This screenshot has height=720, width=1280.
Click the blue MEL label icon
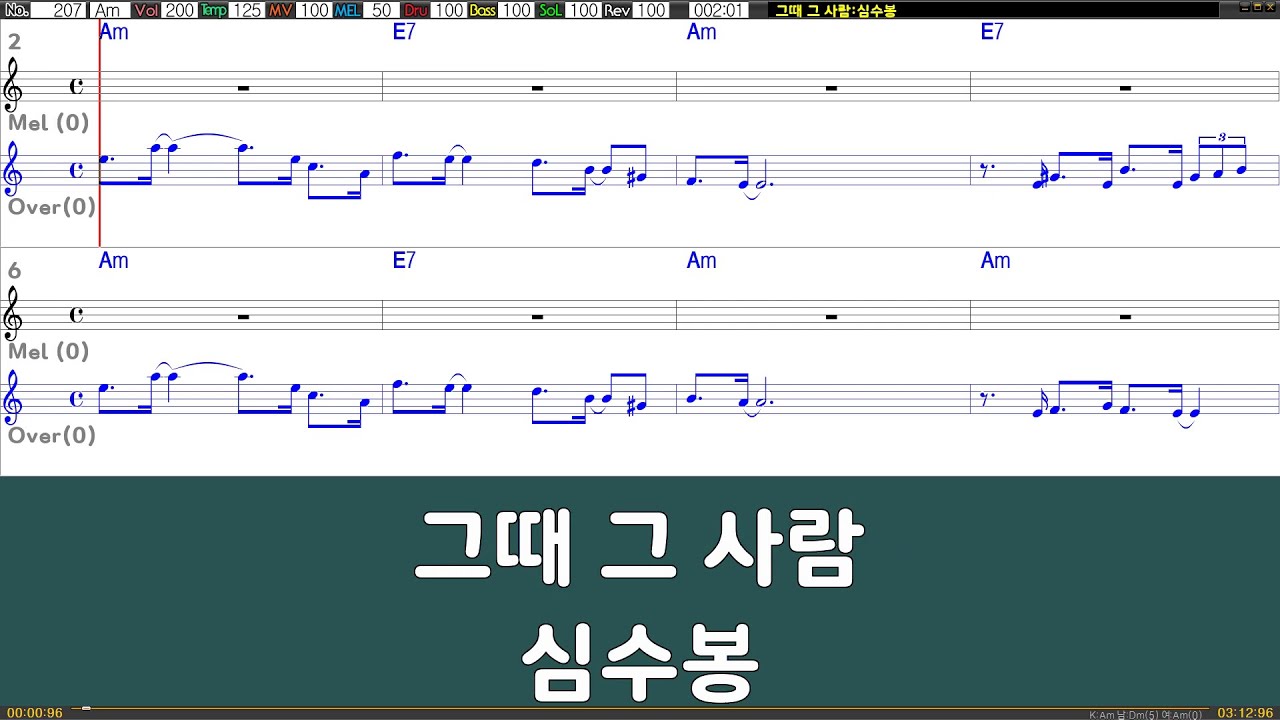[347, 10]
